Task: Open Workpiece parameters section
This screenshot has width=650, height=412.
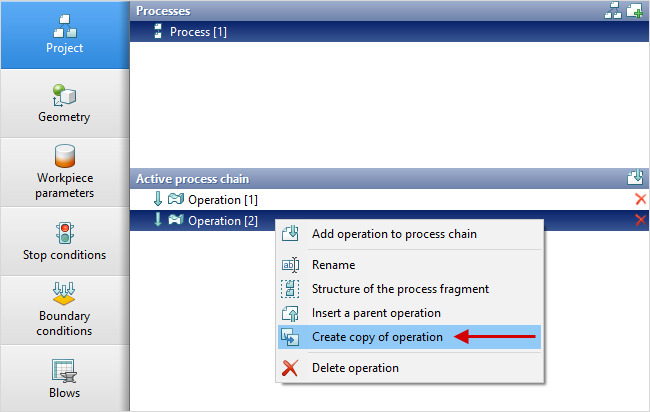Action: 65,172
